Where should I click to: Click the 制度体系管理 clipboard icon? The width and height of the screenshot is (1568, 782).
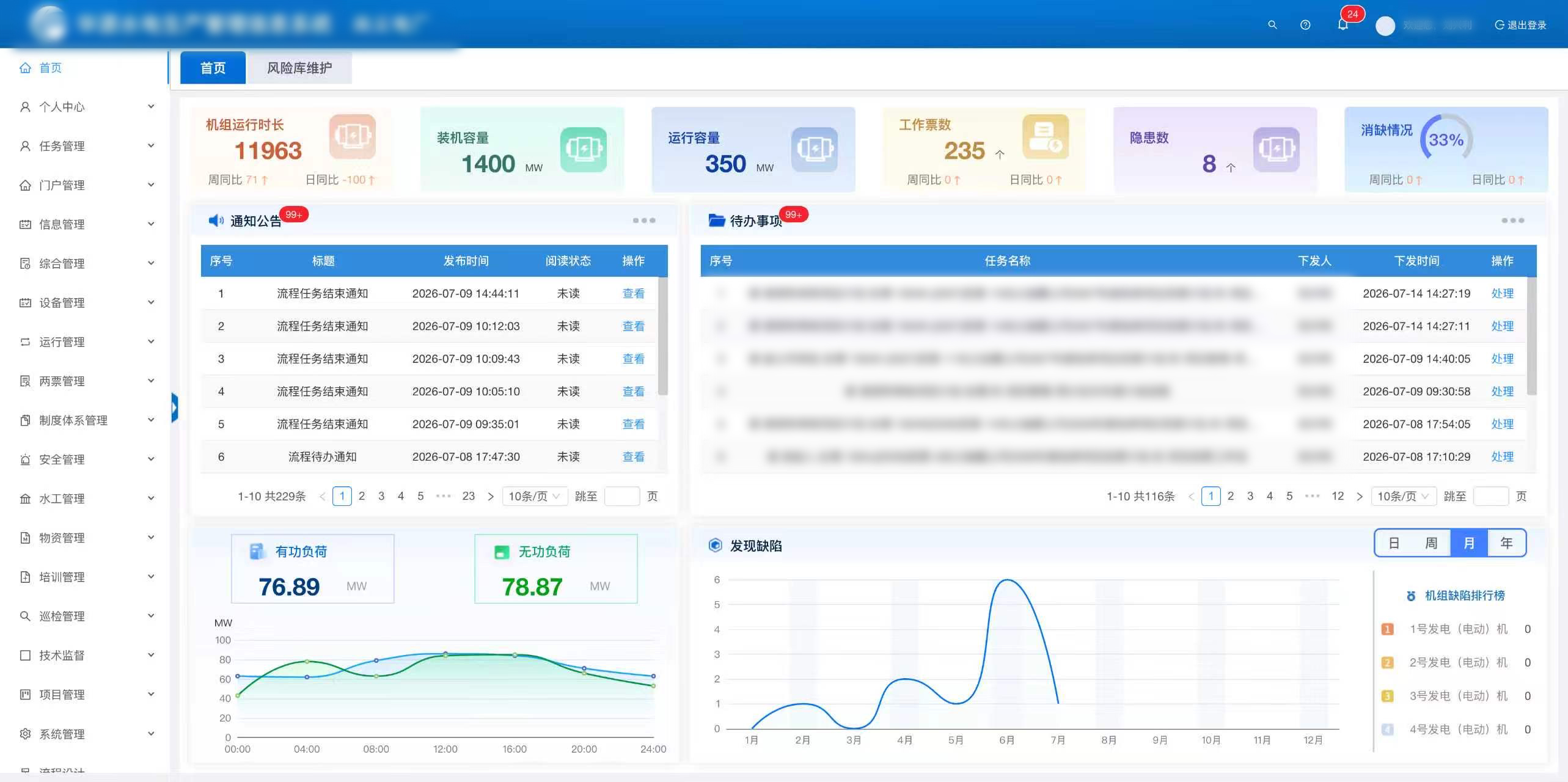coord(25,420)
